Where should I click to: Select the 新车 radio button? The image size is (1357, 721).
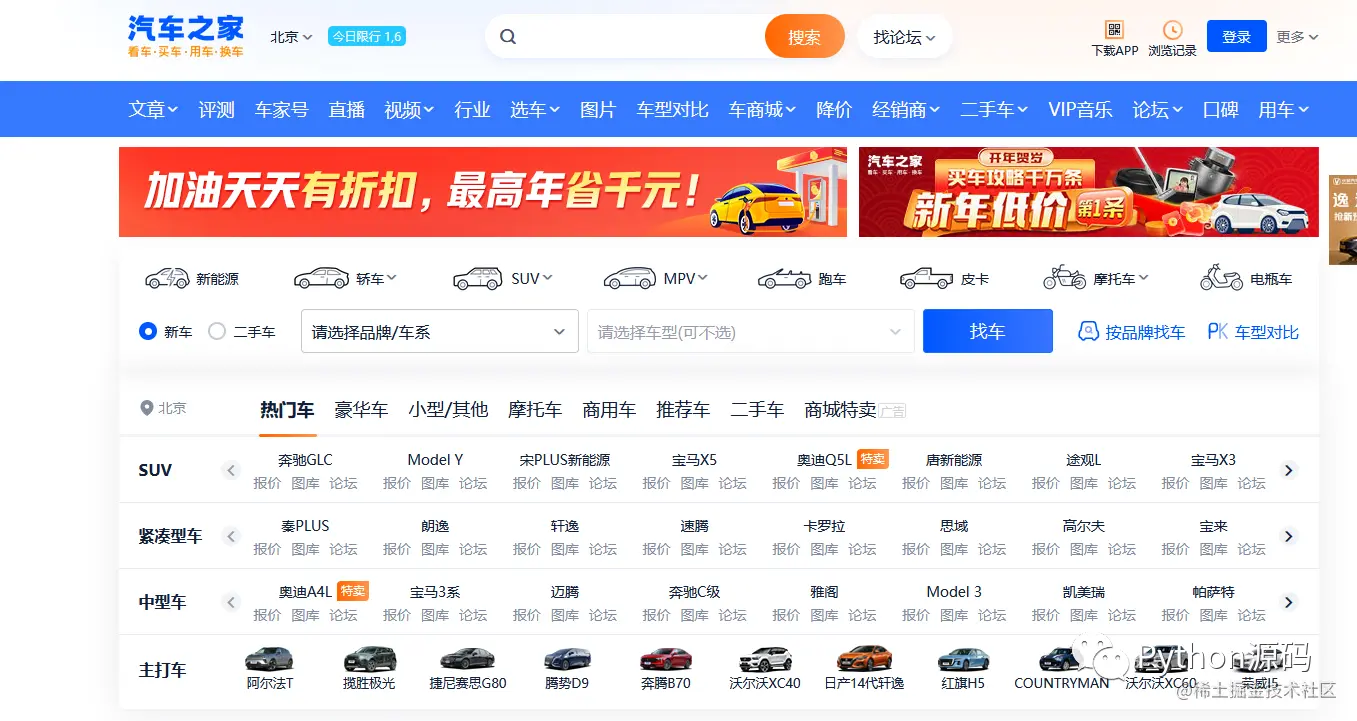(148, 331)
